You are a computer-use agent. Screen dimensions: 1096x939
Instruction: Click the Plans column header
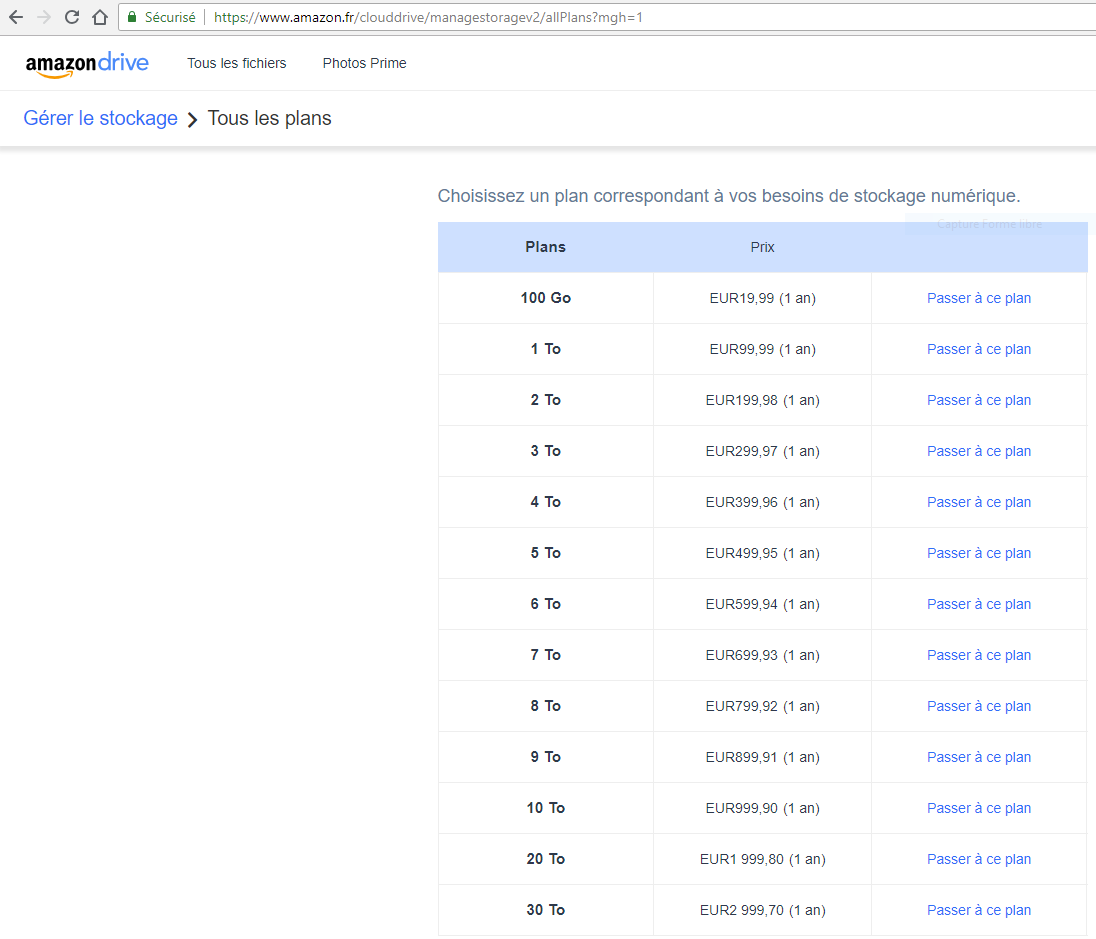click(545, 247)
